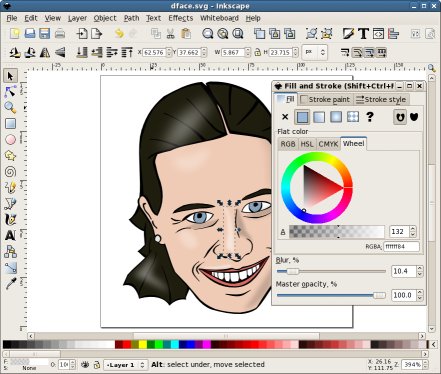Viewport: 441px width, 374px height.
Task: Toggle current layer lock in status bar
Action: [97, 365]
